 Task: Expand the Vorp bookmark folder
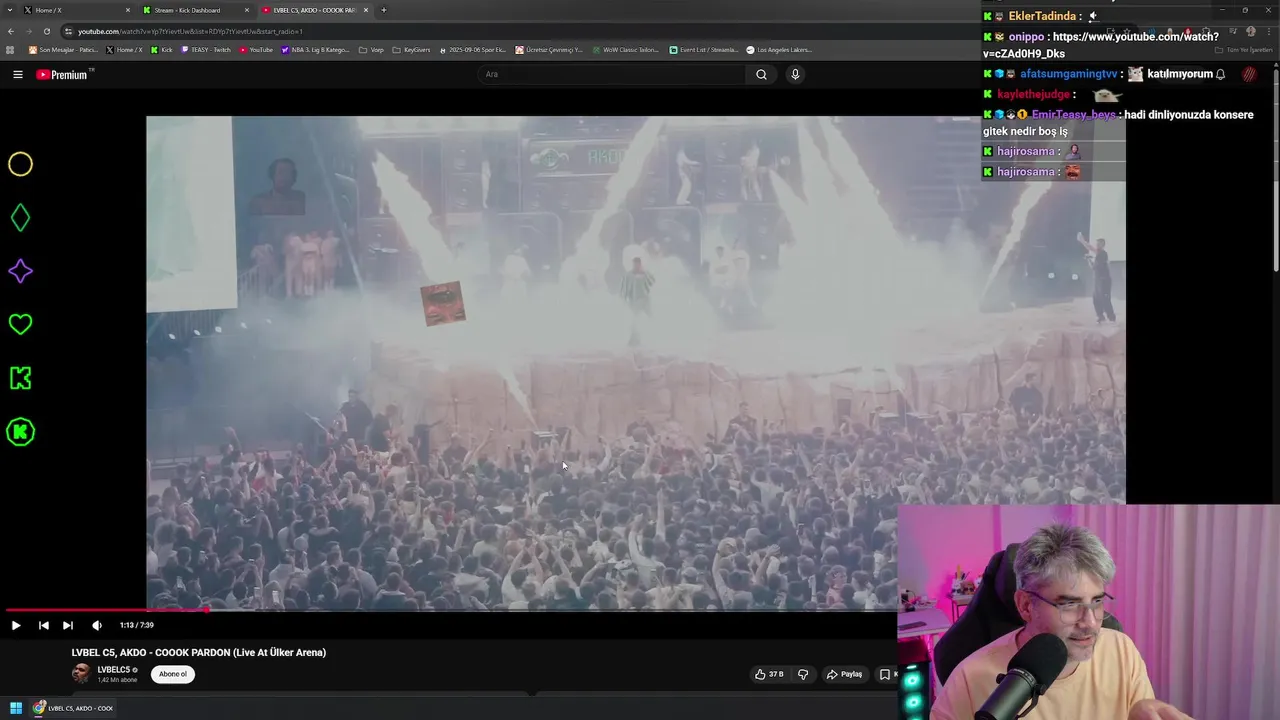(371, 49)
